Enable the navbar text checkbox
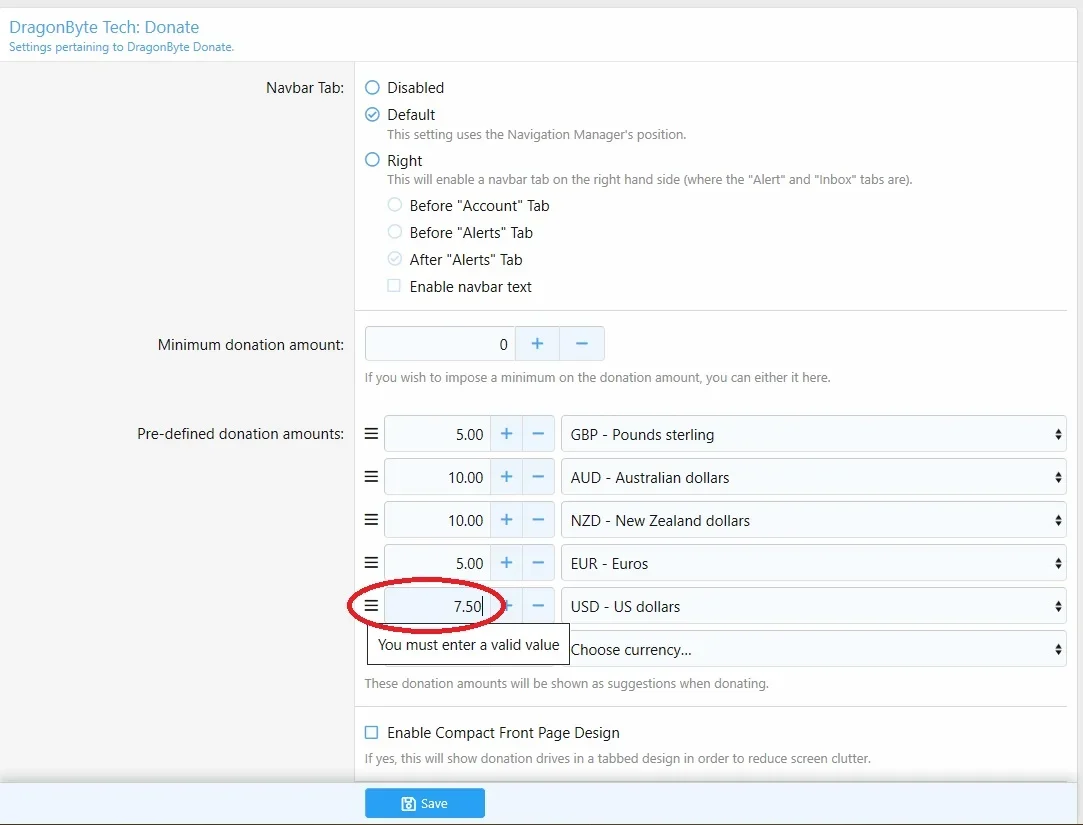Viewport: 1083px width, 825px height. pyautogui.click(x=393, y=286)
